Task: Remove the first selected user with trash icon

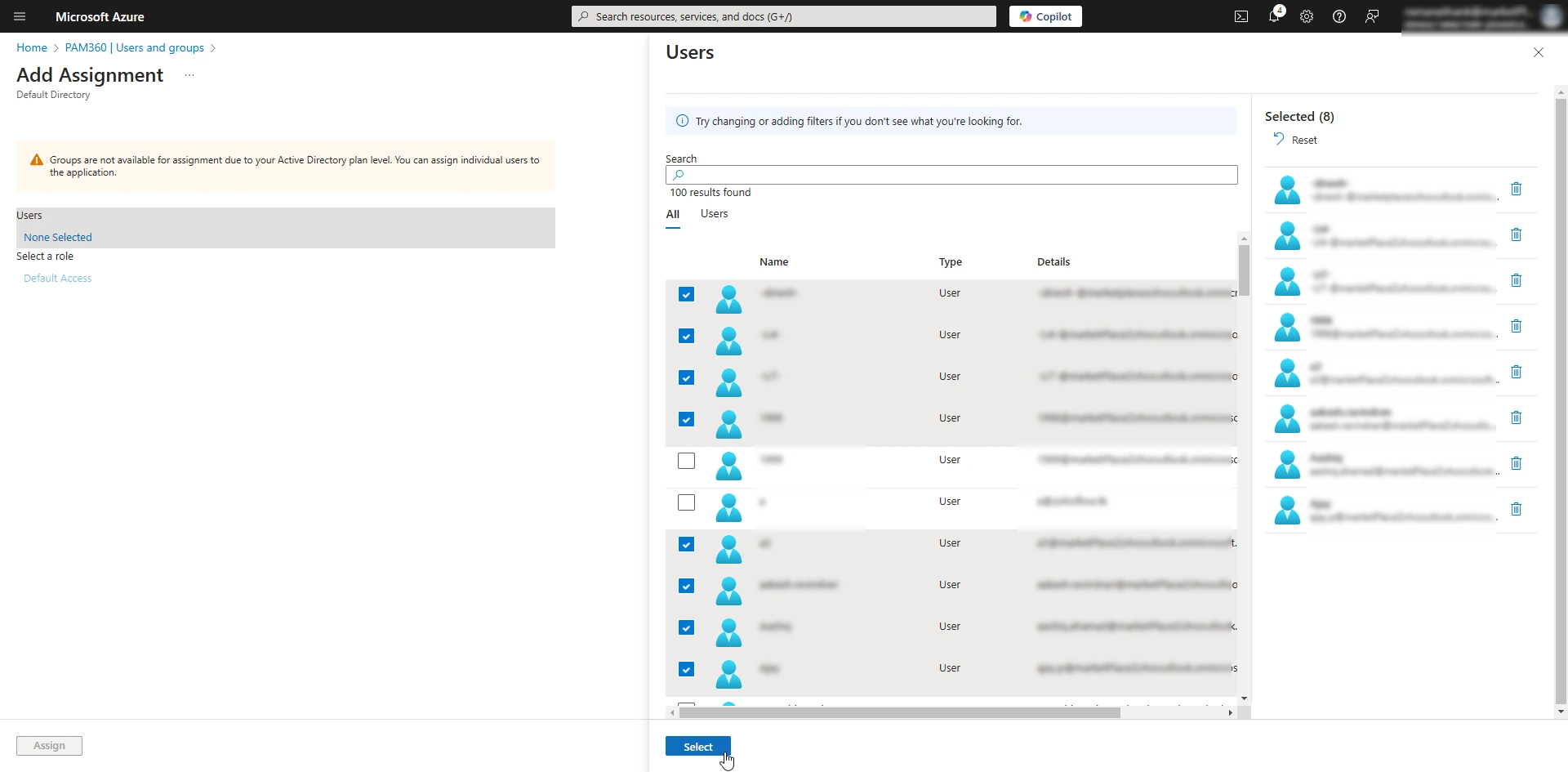Action: coord(1516,189)
